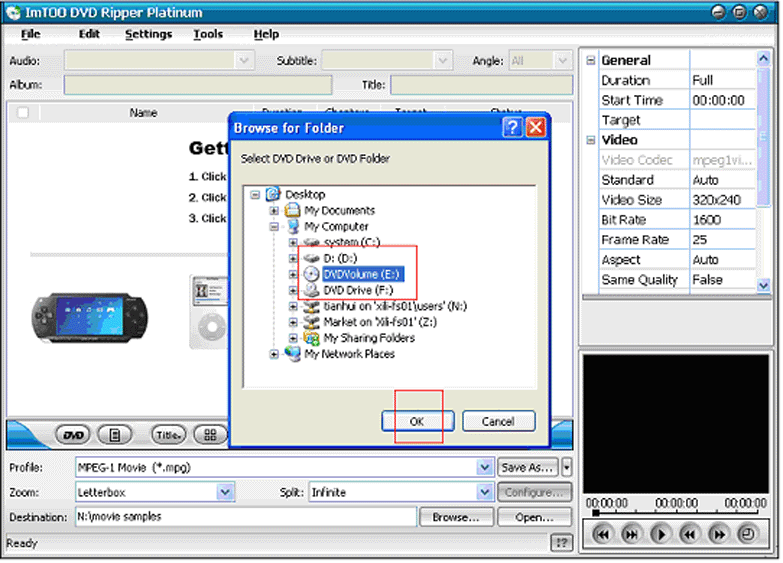Open the Angle dropdown
The width and height of the screenshot is (783, 563).
[563, 61]
